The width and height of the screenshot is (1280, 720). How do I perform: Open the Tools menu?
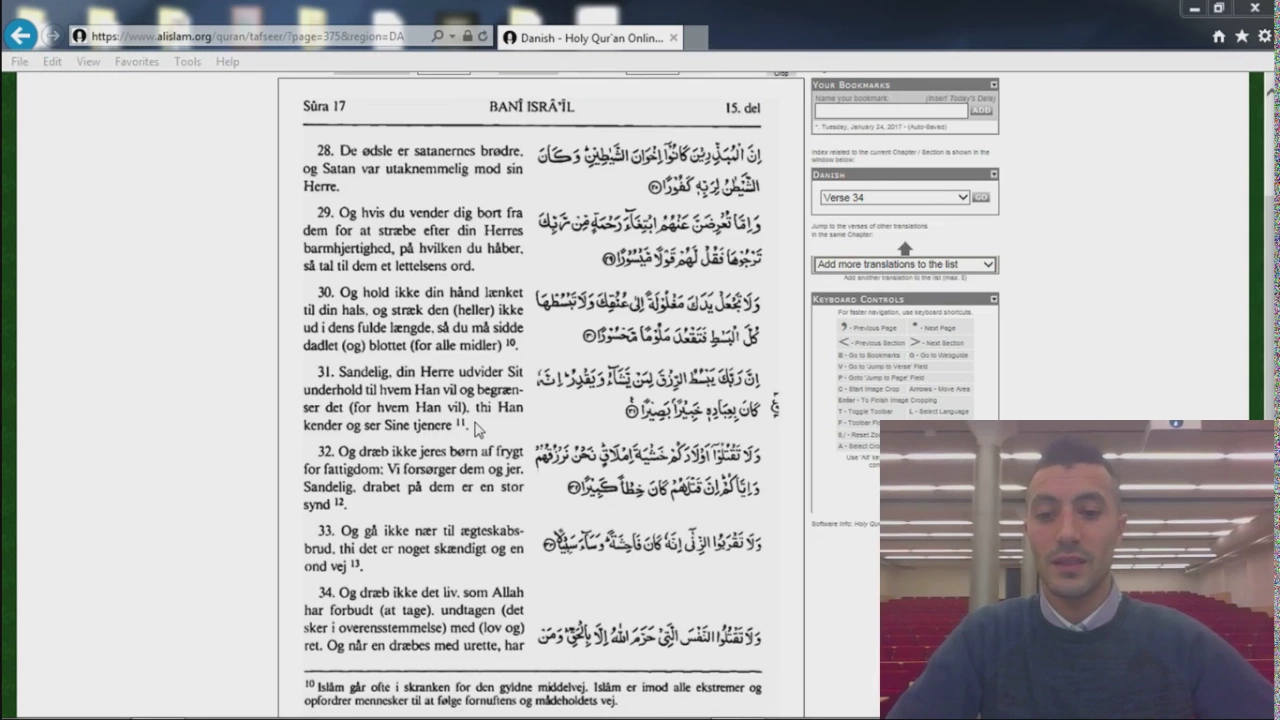pyautogui.click(x=187, y=61)
